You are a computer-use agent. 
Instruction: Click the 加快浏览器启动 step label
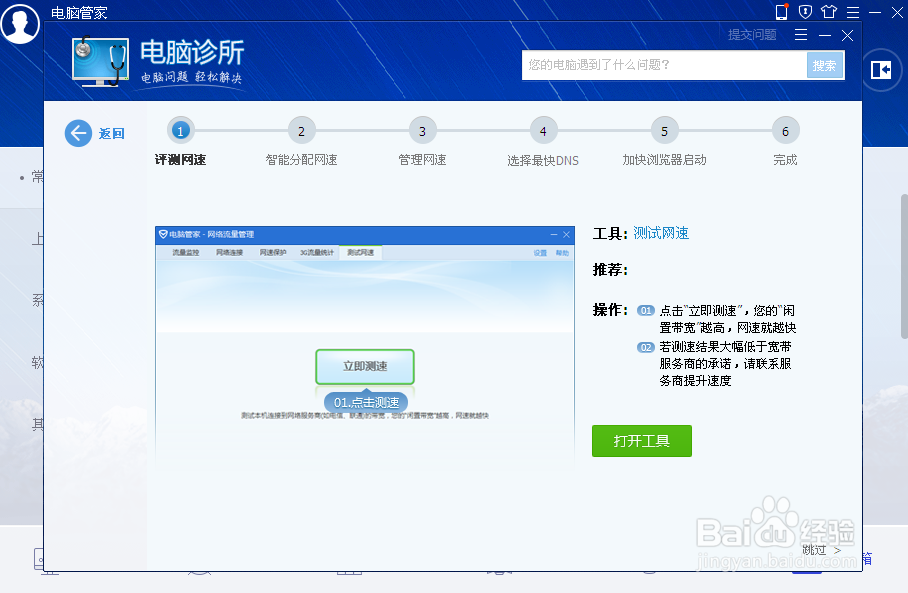664,160
